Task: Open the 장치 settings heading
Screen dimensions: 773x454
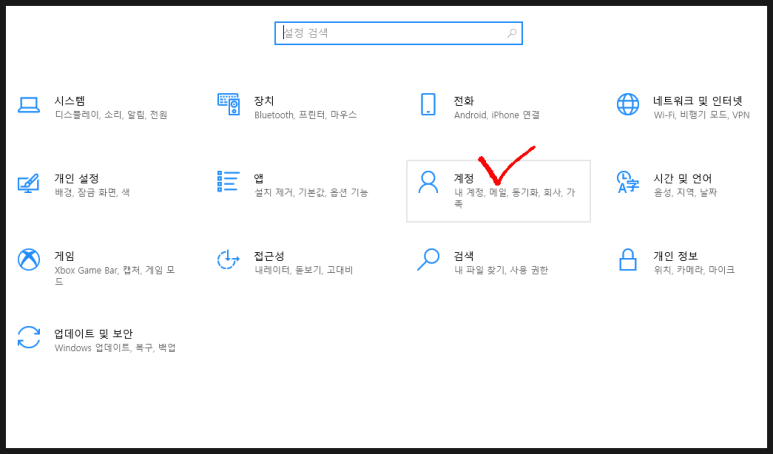Action: (x=264, y=101)
